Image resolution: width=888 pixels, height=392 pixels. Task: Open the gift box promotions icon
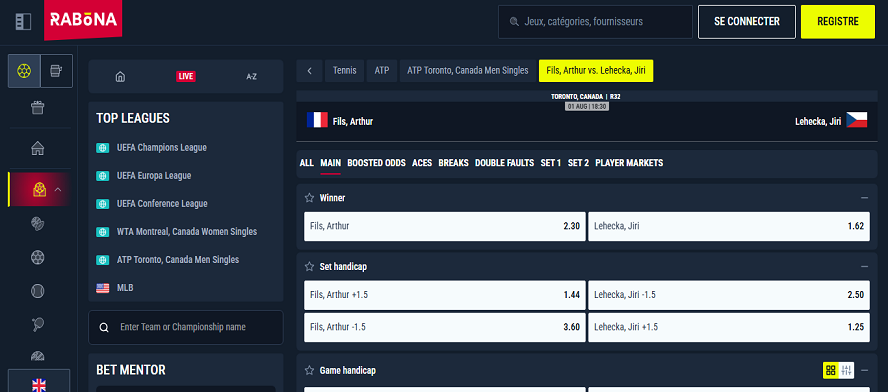[37, 107]
